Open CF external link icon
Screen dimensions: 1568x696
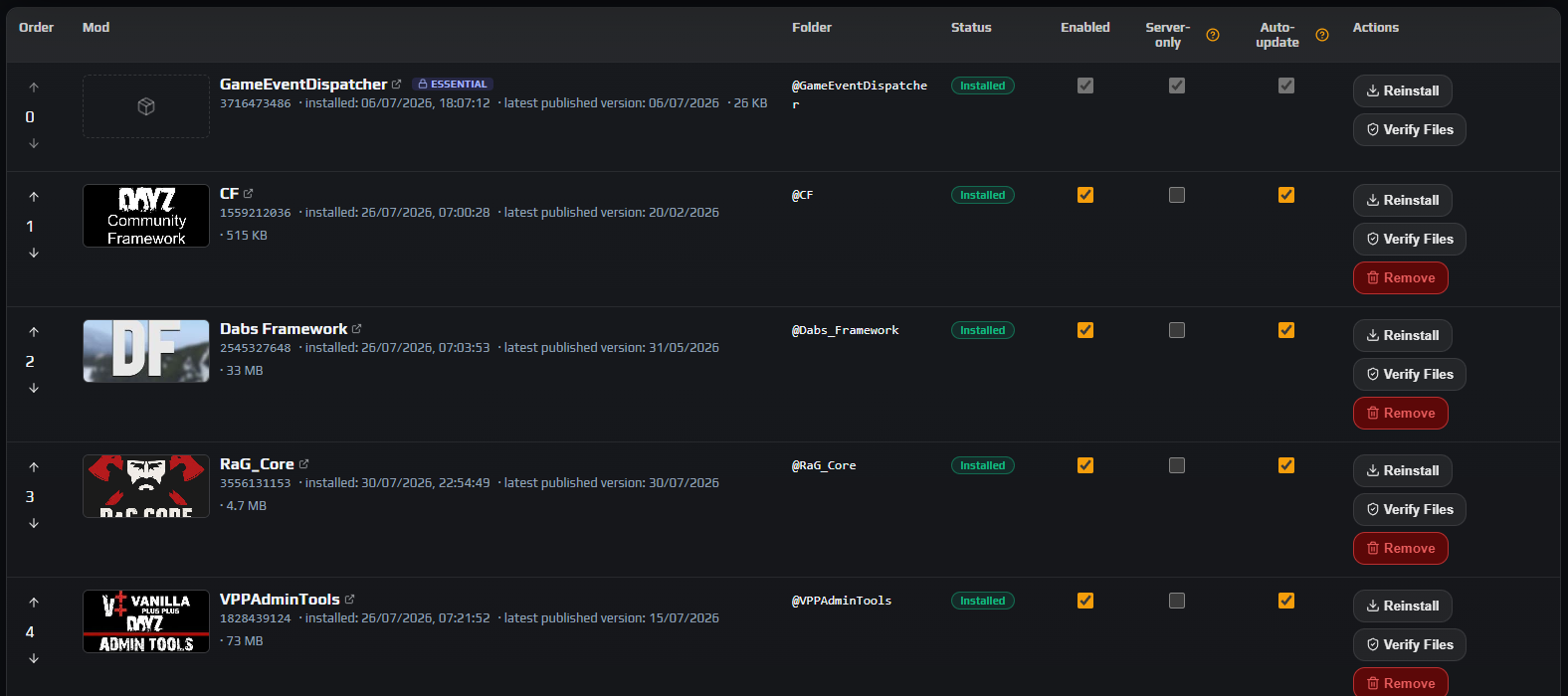pyautogui.click(x=249, y=194)
